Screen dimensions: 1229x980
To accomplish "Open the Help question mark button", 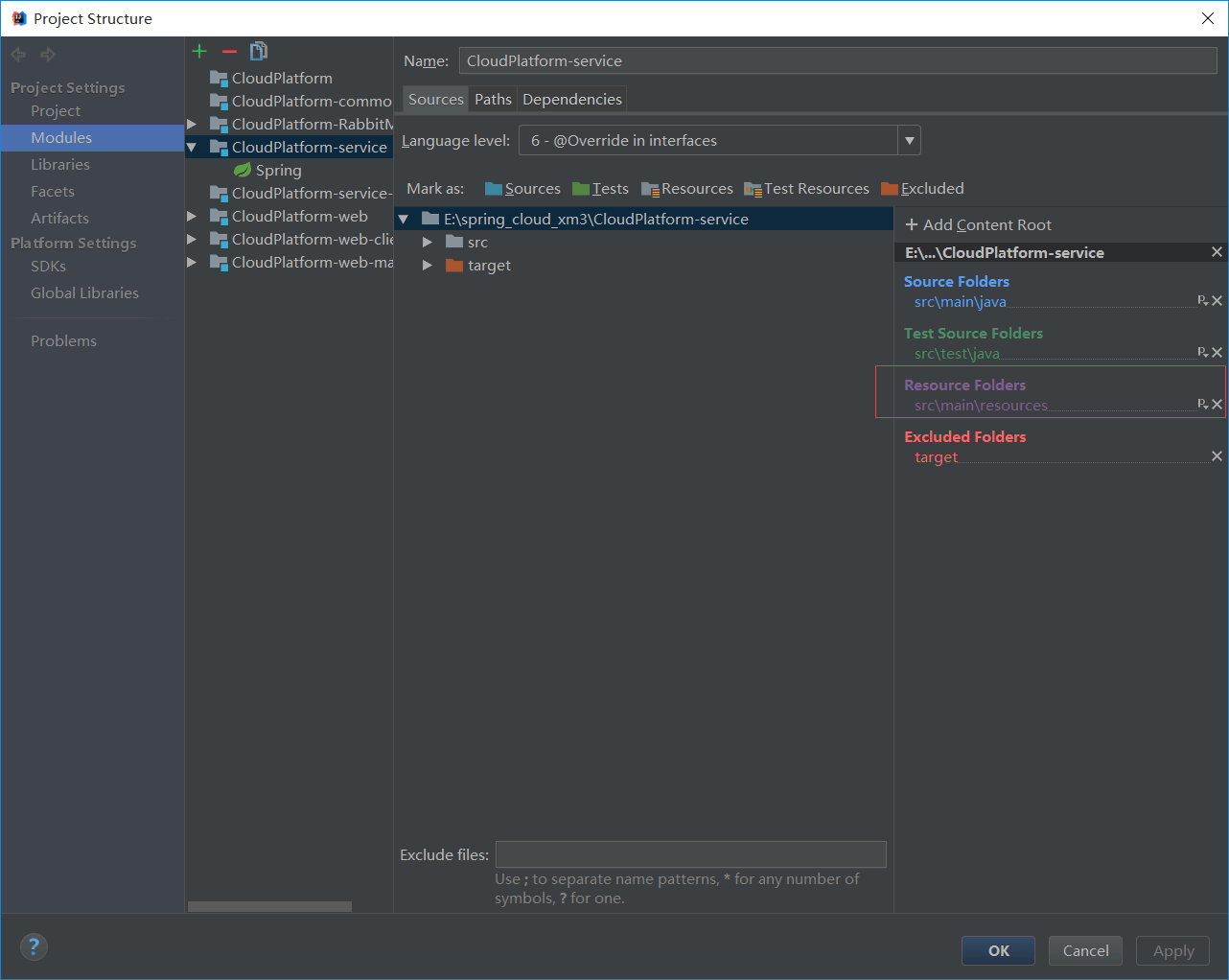I will pos(34,947).
